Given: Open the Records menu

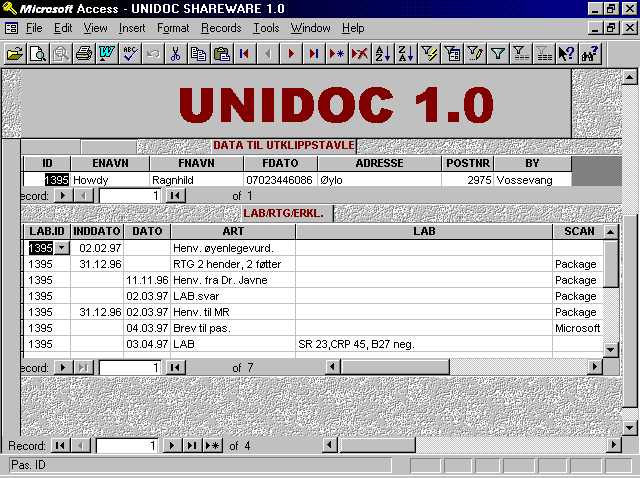Looking at the screenshot, I should pos(221,28).
